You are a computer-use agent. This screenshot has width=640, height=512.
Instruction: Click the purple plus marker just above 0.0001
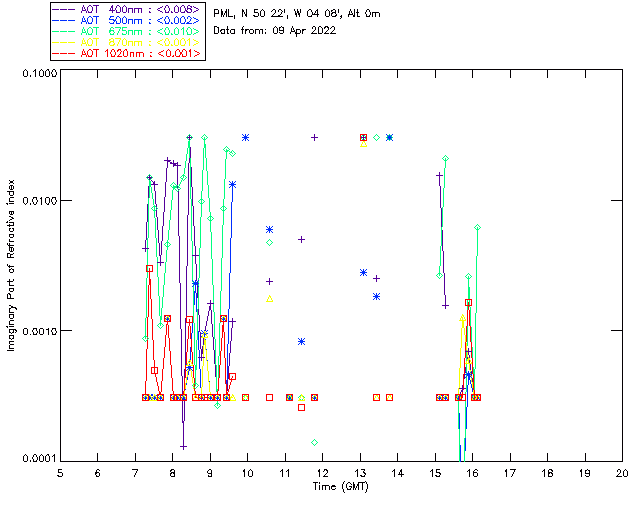coord(183,447)
